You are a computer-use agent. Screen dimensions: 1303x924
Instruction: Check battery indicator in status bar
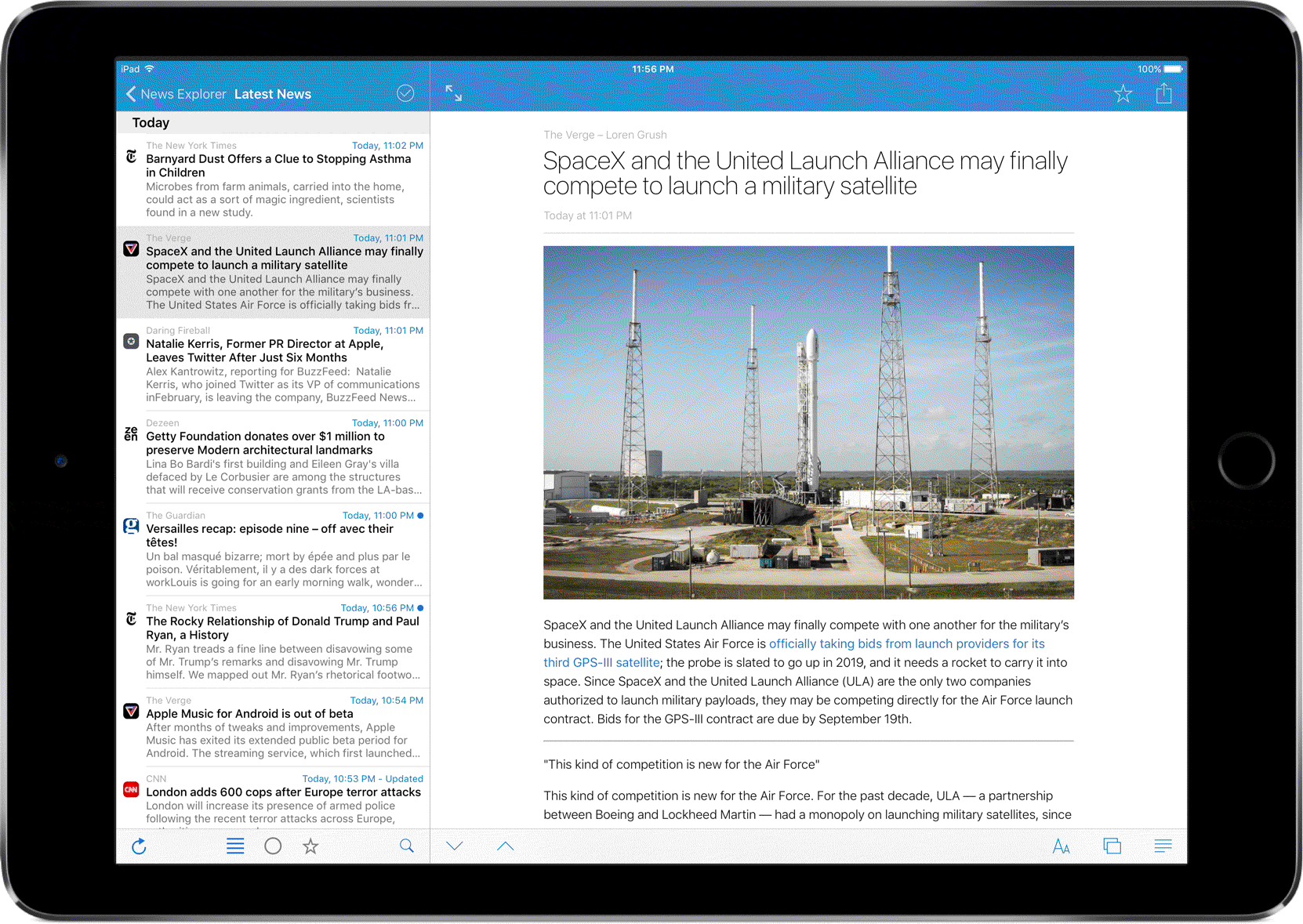pos(1173,69)
